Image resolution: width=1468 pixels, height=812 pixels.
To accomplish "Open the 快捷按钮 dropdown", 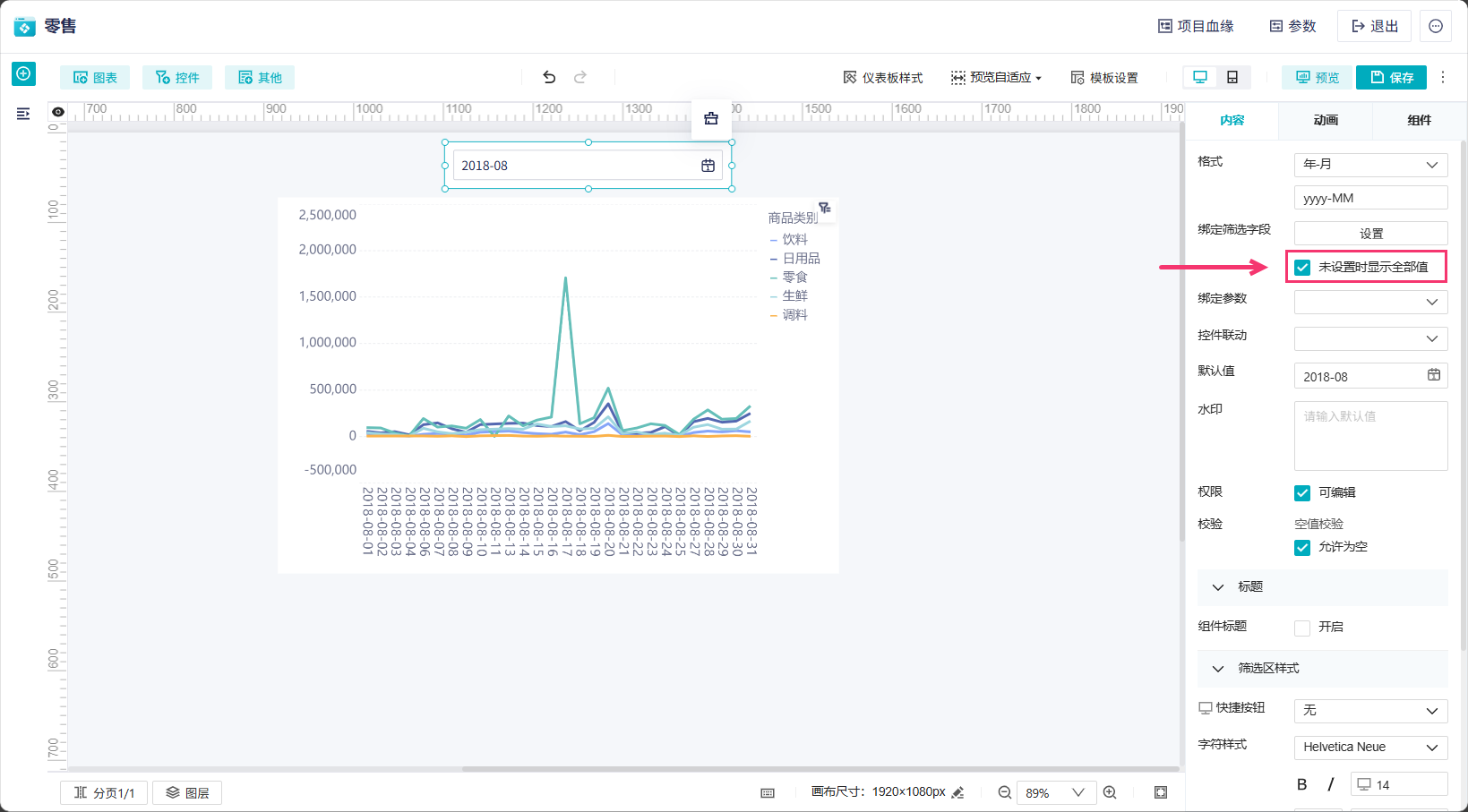I will coord(1370,711).
